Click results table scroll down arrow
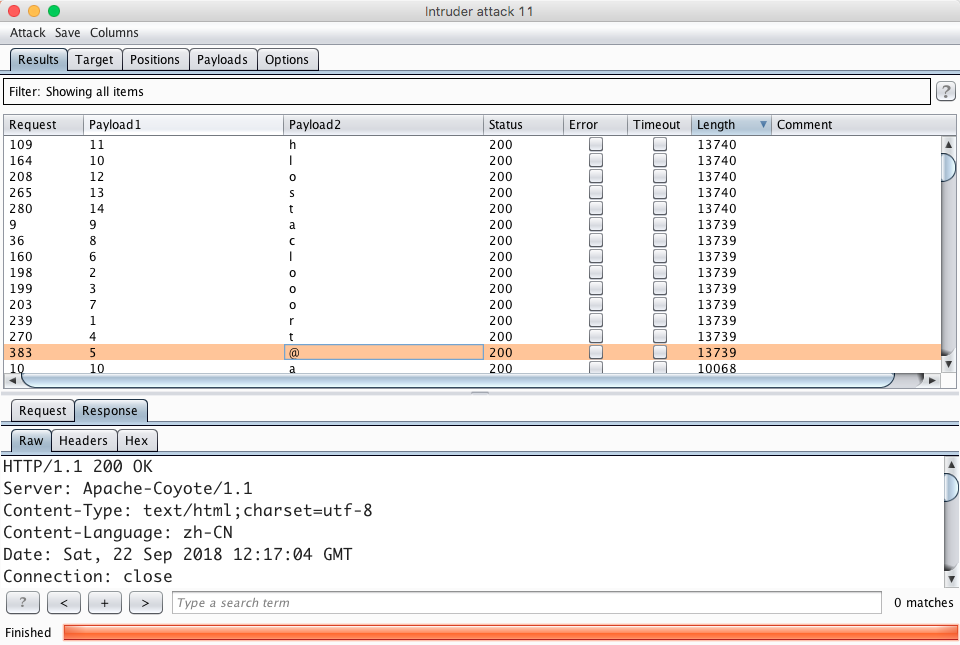 pyautogui.click(x=948, y=364)
